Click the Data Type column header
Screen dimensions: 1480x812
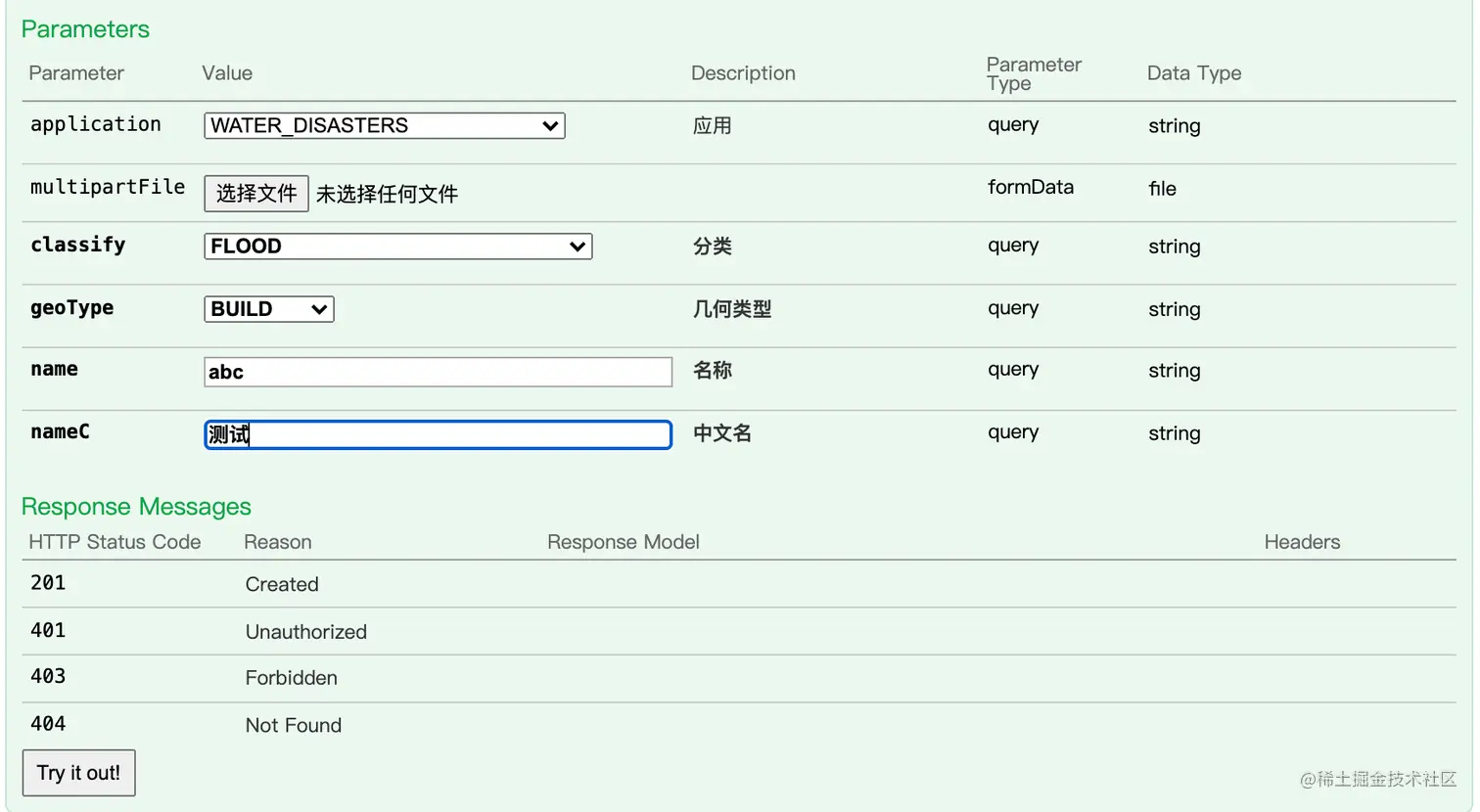pyautogui.click(x=1194, y=73)
